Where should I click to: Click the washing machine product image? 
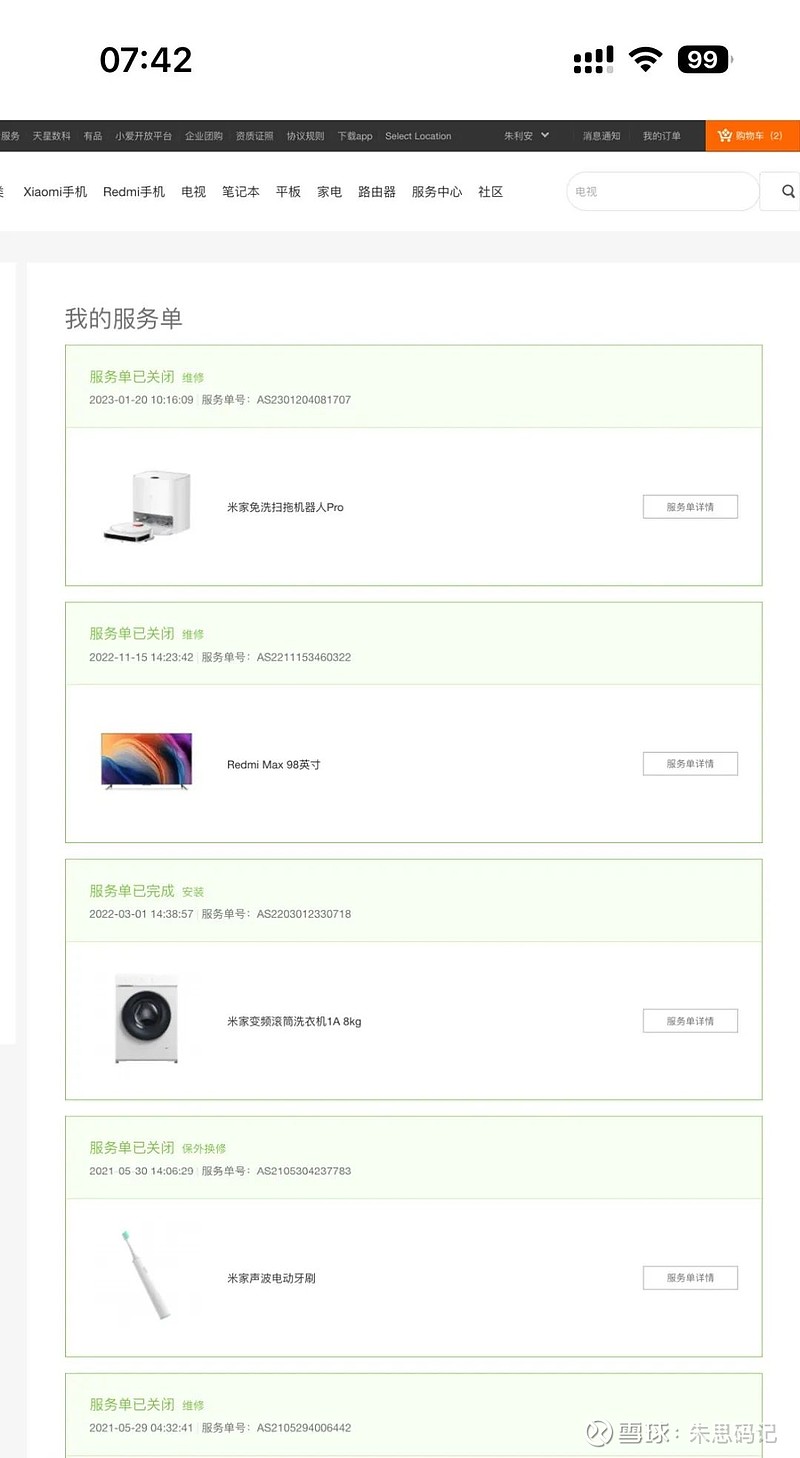click(x=146, y=1019)
